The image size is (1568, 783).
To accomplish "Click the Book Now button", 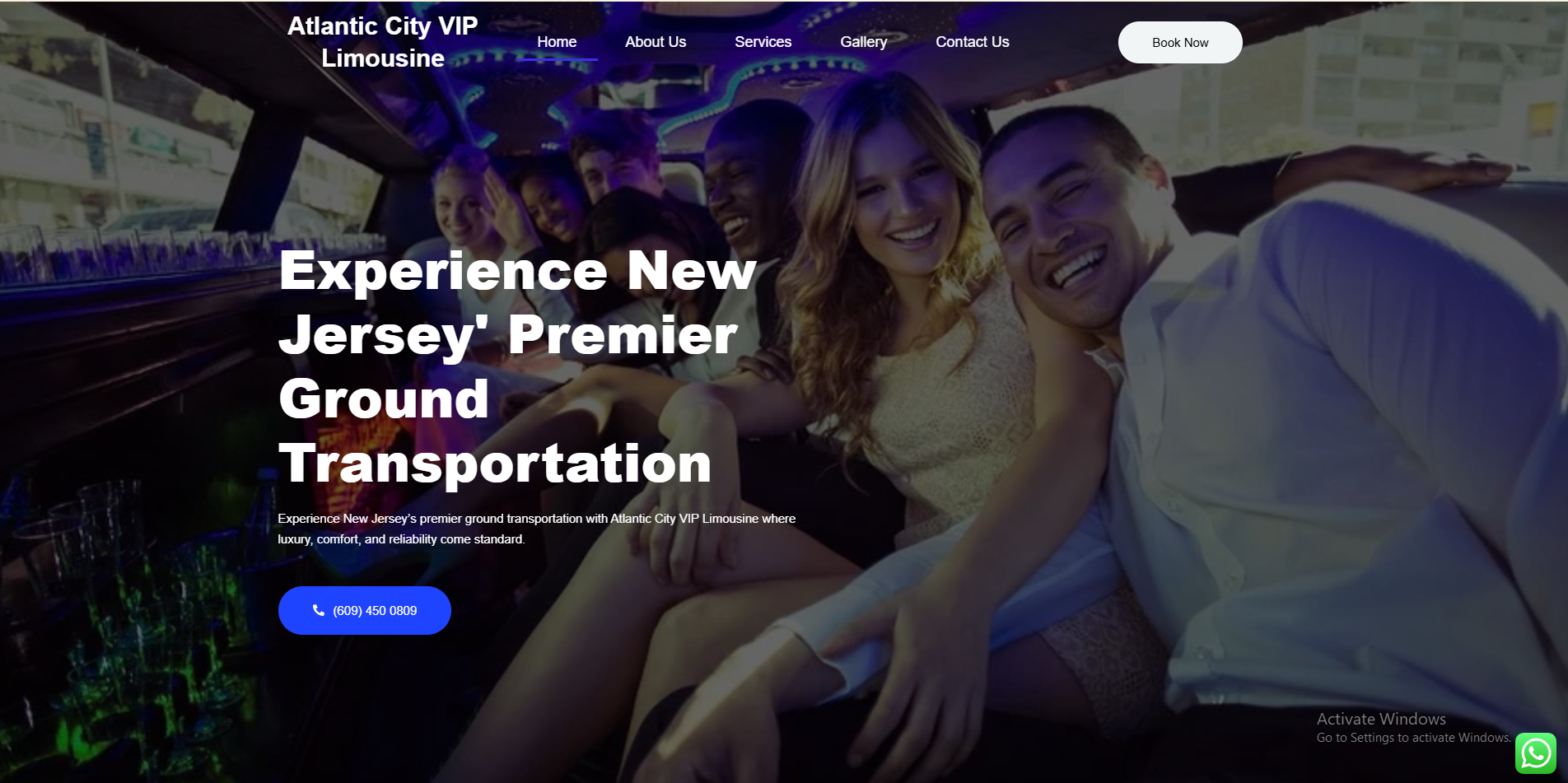I will point(1180,42).
